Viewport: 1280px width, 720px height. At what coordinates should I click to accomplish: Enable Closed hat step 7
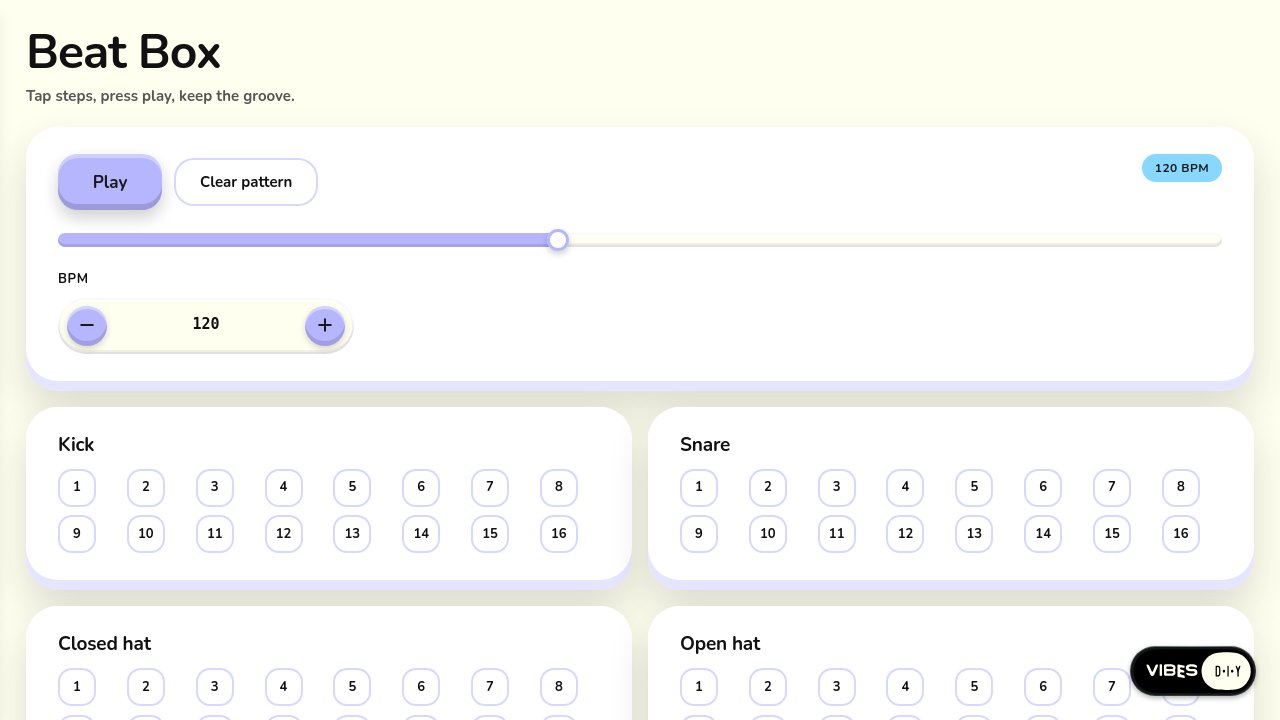point(490,687)
